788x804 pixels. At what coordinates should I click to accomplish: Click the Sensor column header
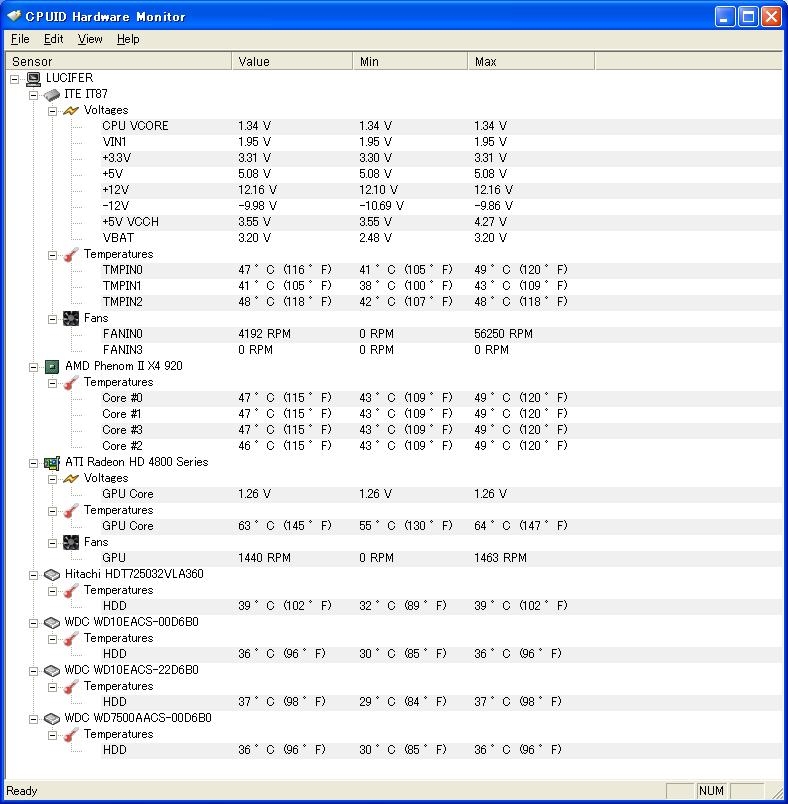[x=118, y=62]
